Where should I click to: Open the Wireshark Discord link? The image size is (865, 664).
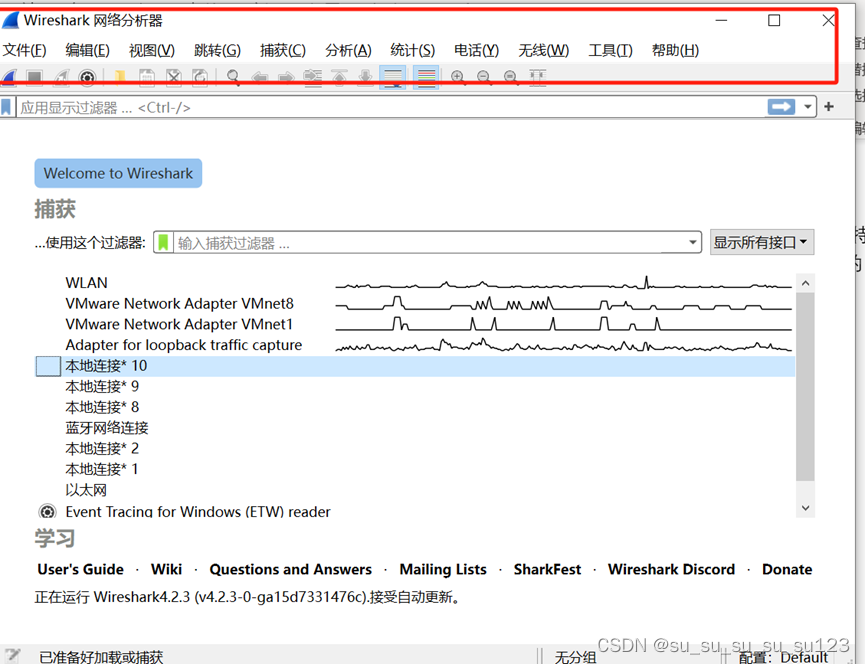click(671, 569)
